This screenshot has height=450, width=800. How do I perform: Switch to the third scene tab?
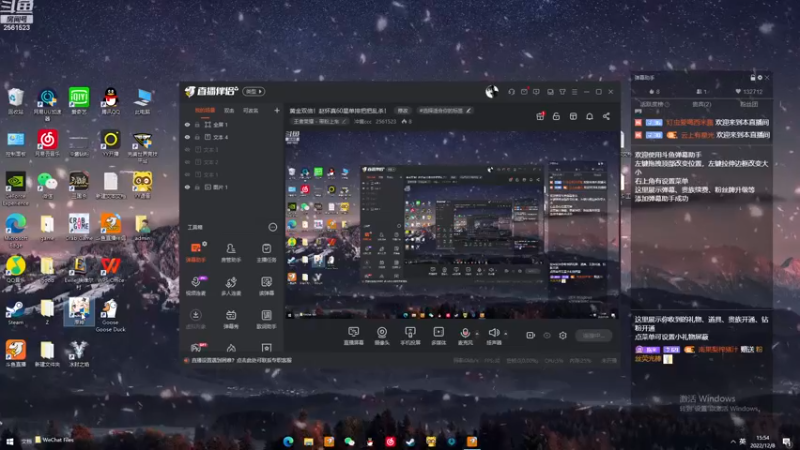click(x=250, y=110)
